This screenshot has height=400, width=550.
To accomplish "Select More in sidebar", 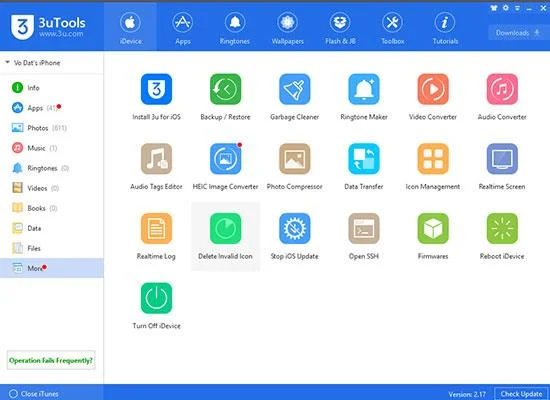I will [52, 268].
